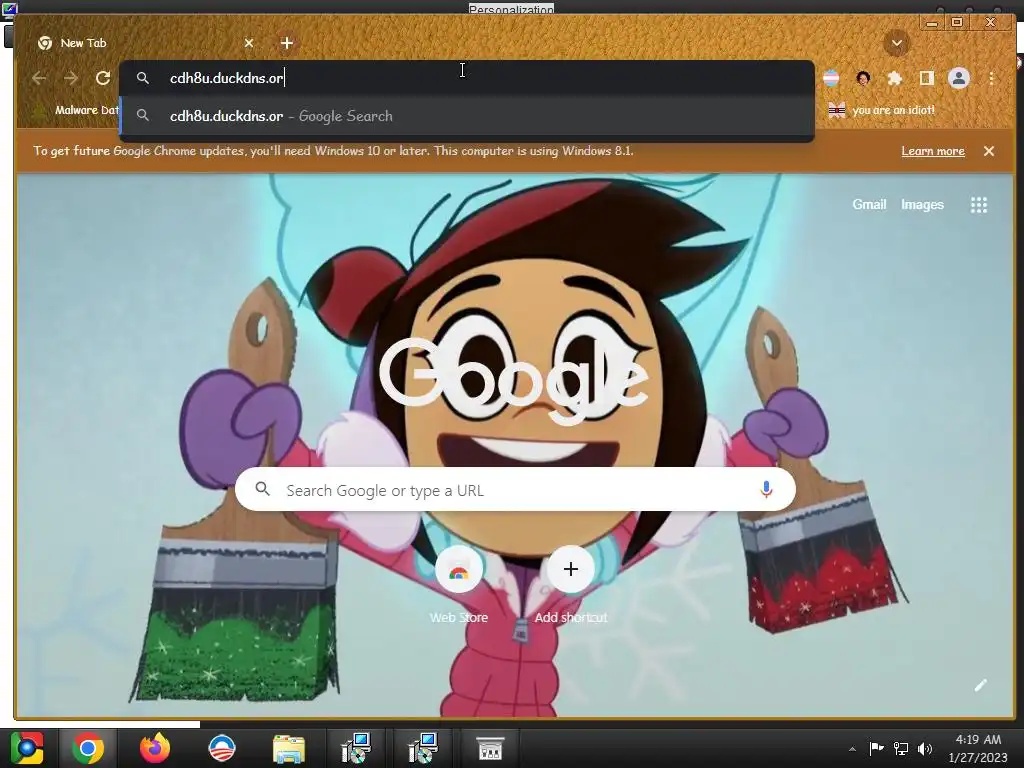Click the cartoon face extension icon
The width and height of the screenshot is (1024, 768).
pos(863,78)
